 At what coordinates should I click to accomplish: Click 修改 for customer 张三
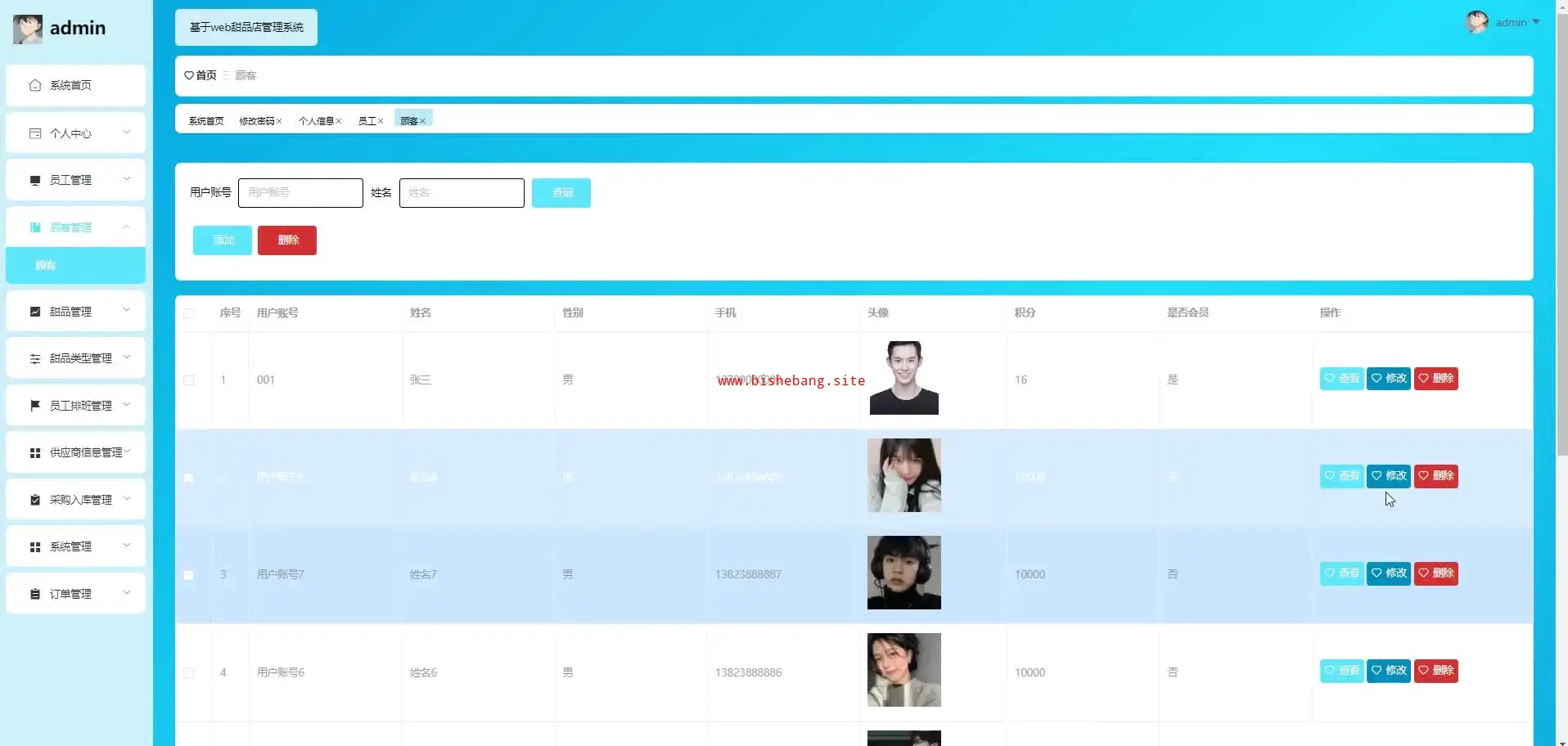click(x=1389, y=379)
